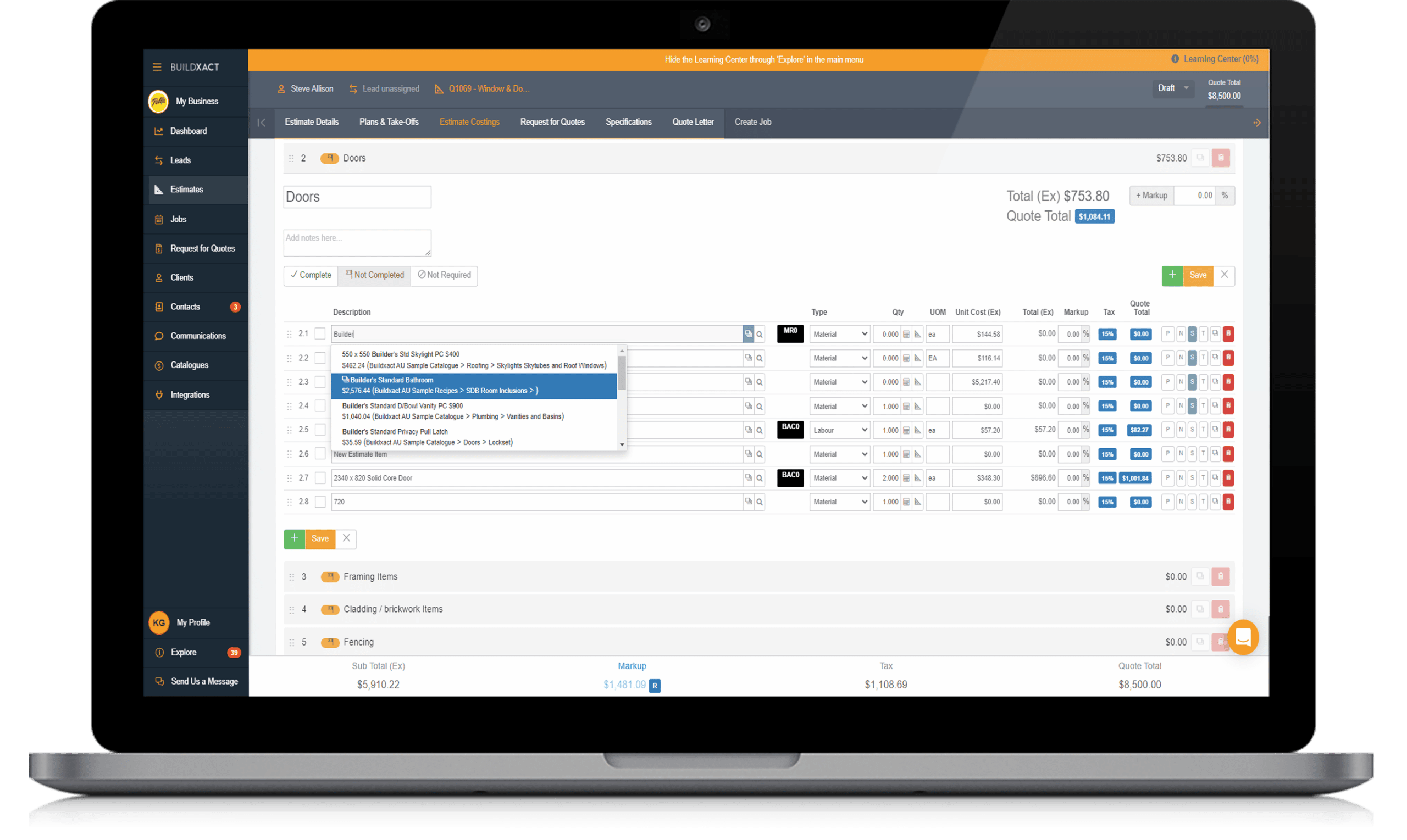This screenshot has width=1407, height=840.
Task: Set the Doors status to Not Required
Action: (x=445, y=276)
